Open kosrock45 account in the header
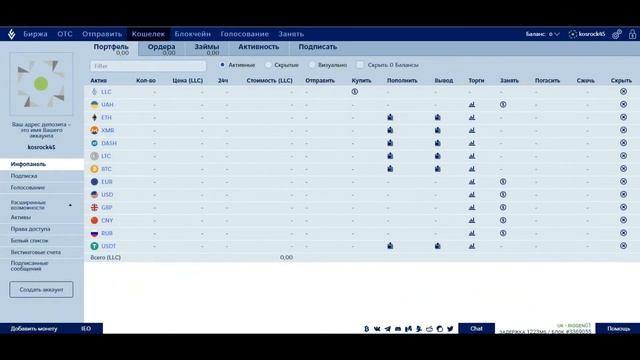Screen dimensions: 640x360 (587, 34)
